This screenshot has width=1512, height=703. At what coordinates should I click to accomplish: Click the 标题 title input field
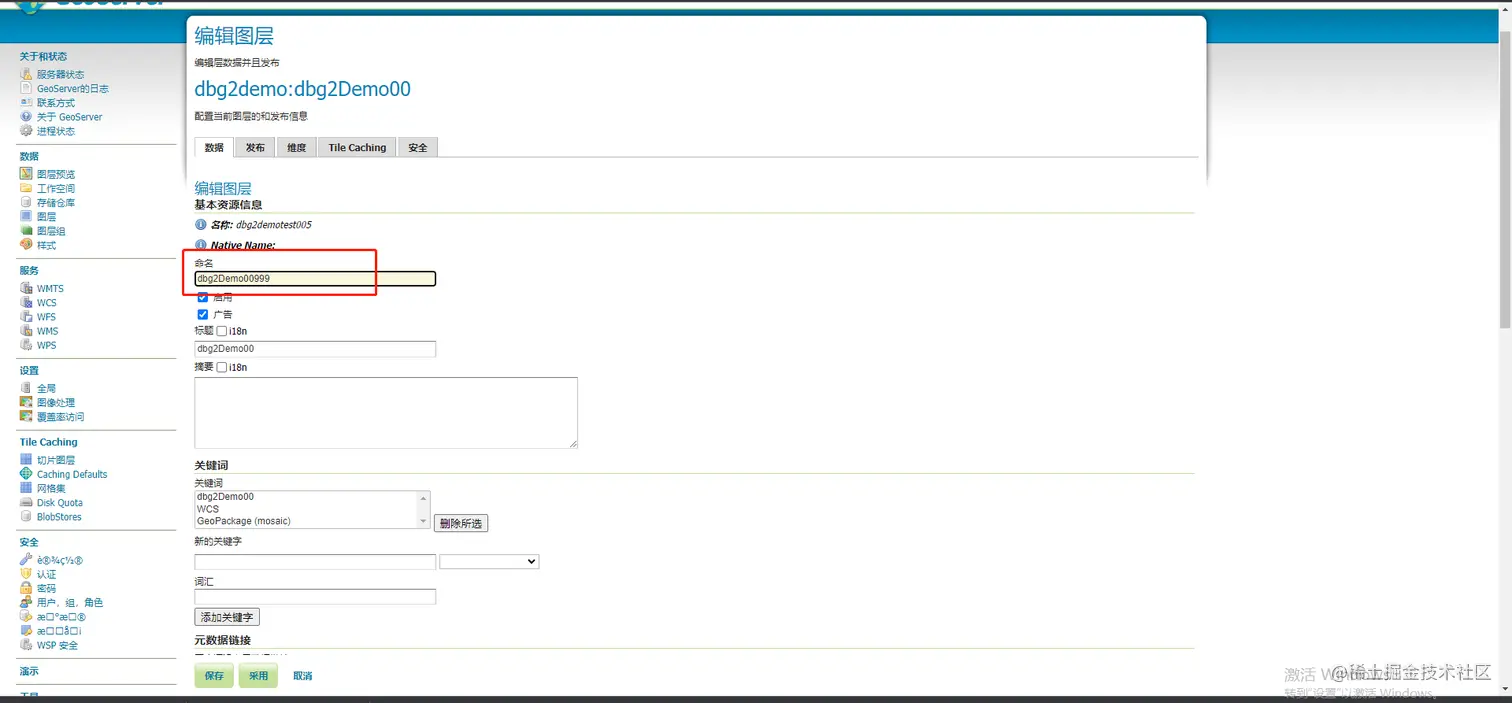coord(315,349)
